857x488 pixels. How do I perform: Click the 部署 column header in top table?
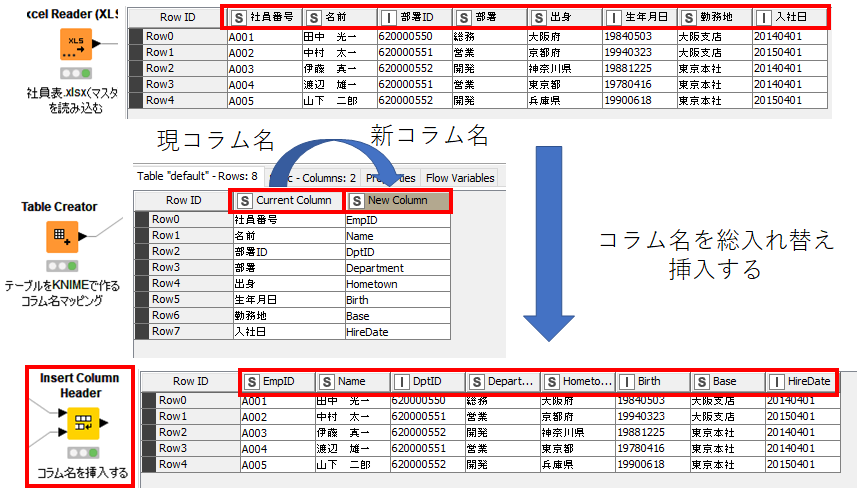[490, 17]
